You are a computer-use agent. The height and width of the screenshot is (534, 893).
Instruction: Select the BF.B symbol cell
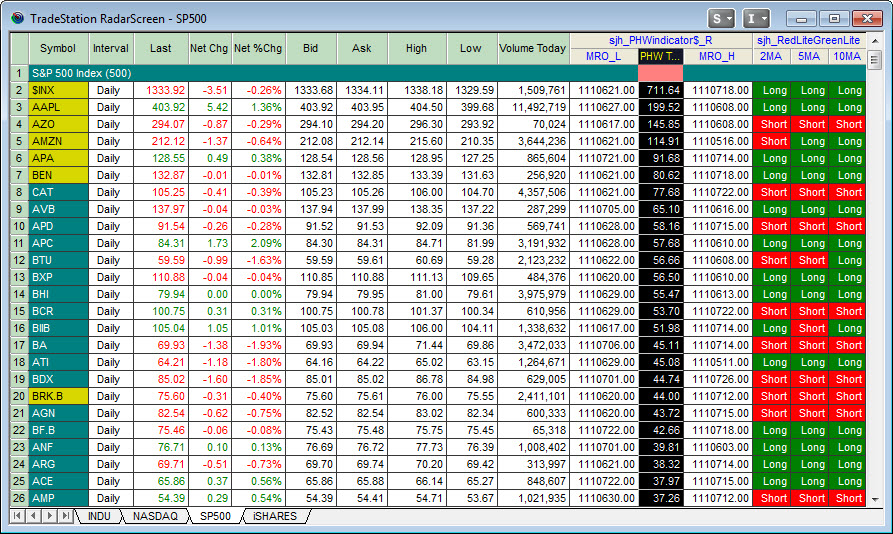[x=58, y=430]
